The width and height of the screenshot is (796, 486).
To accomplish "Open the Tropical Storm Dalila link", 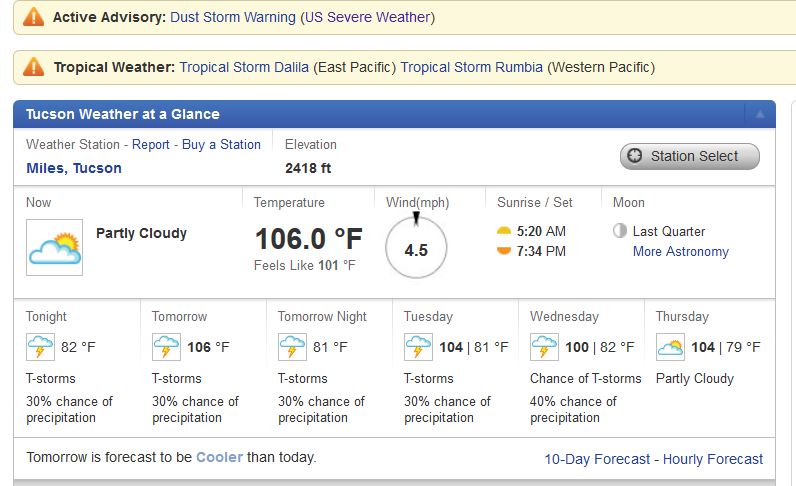I will [x=244, y=67].
